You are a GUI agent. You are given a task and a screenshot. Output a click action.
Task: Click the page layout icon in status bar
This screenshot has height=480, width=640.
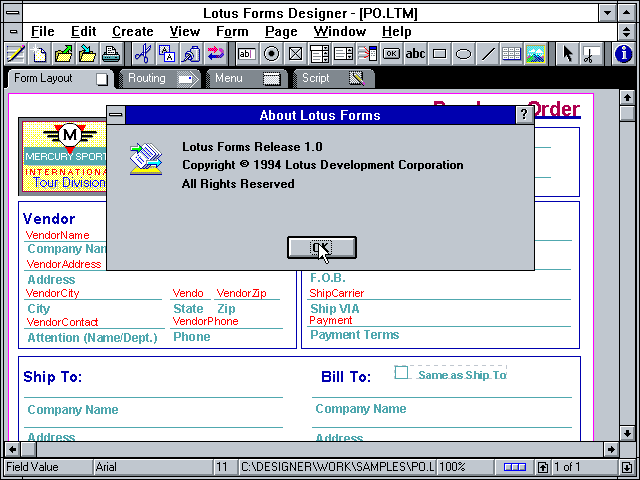point(514,467)
